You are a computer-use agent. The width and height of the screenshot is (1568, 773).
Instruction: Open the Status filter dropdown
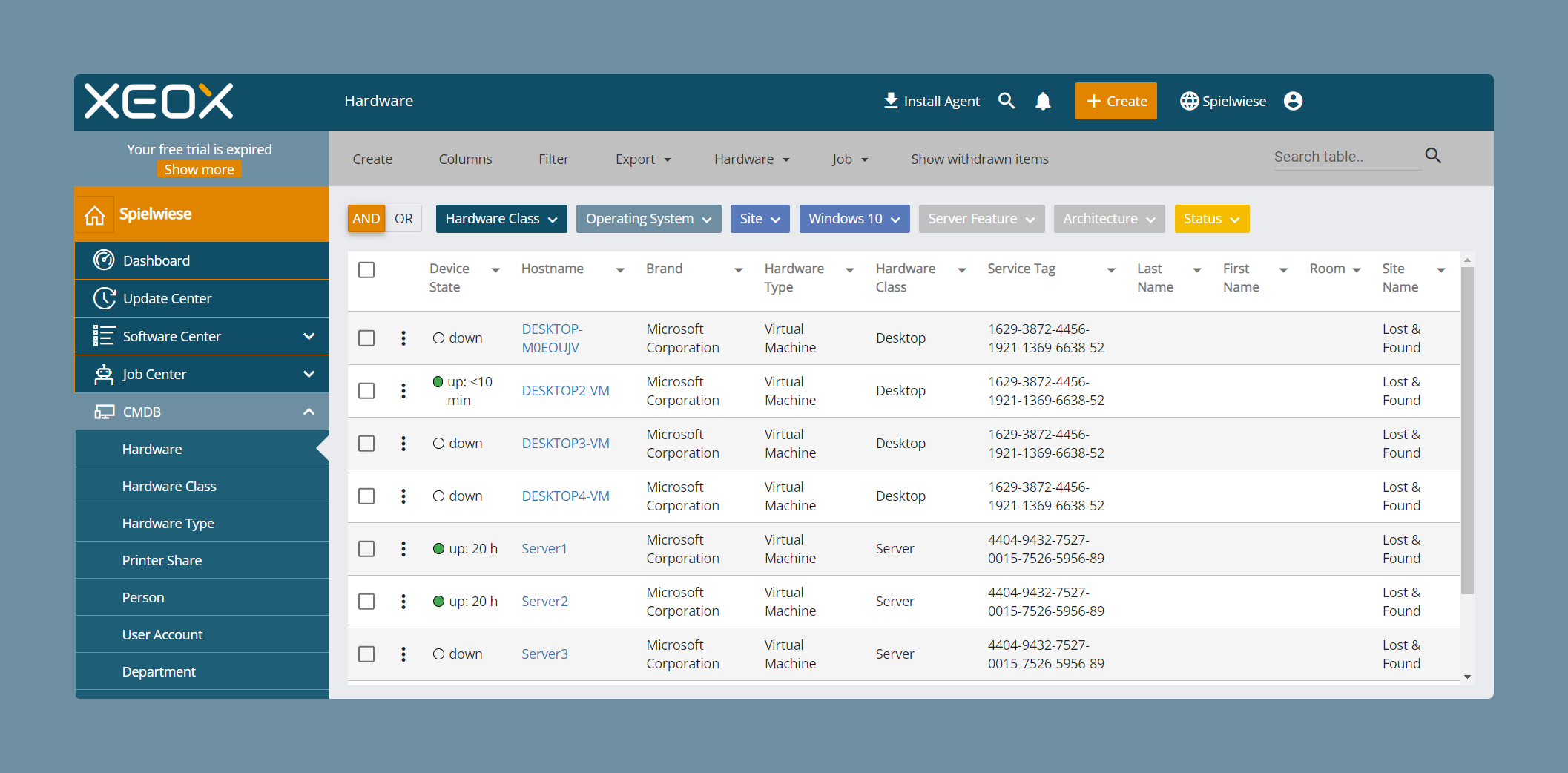[x=1212, y=219]
